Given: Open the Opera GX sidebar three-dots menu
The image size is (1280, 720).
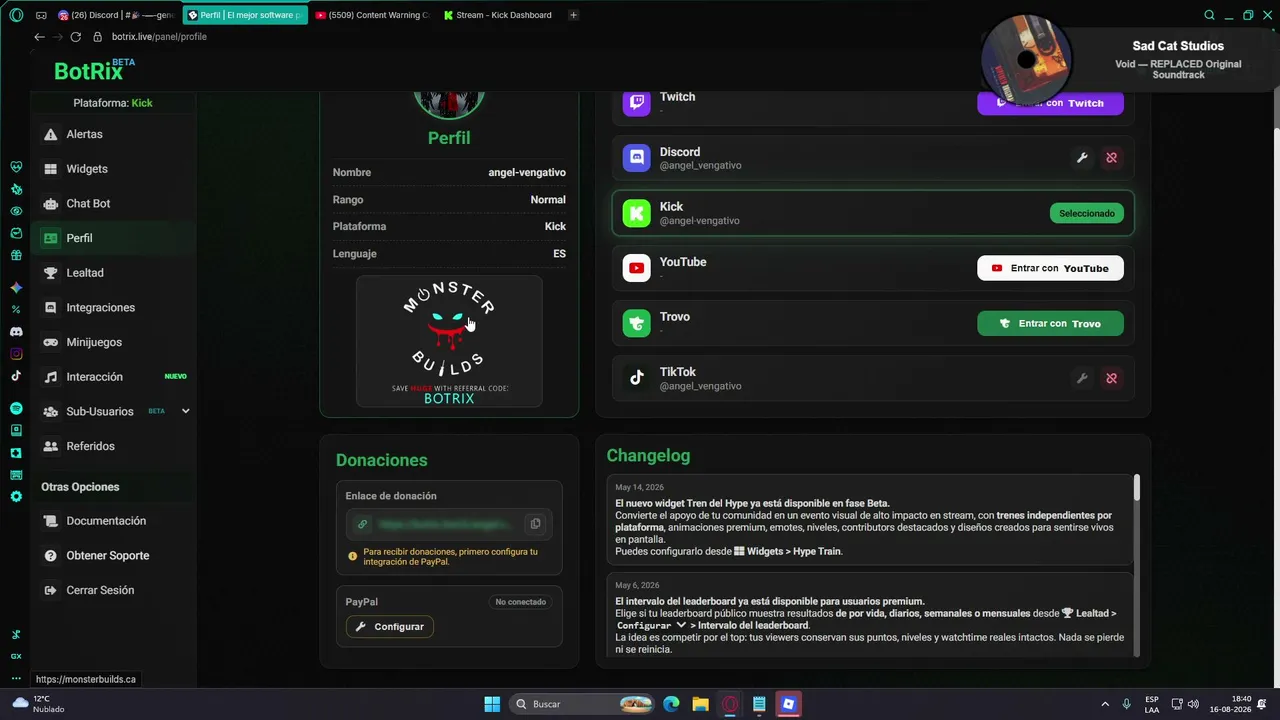Looking at the screenshot, I should [x=16, y=678].
